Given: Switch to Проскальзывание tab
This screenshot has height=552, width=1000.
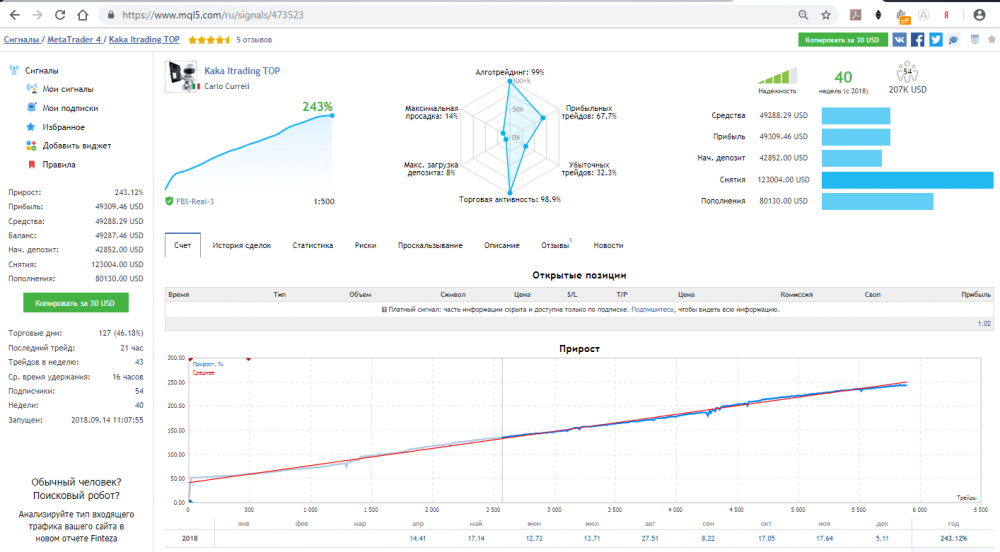Looking at the screenshot, I should (x=430, y=245).
